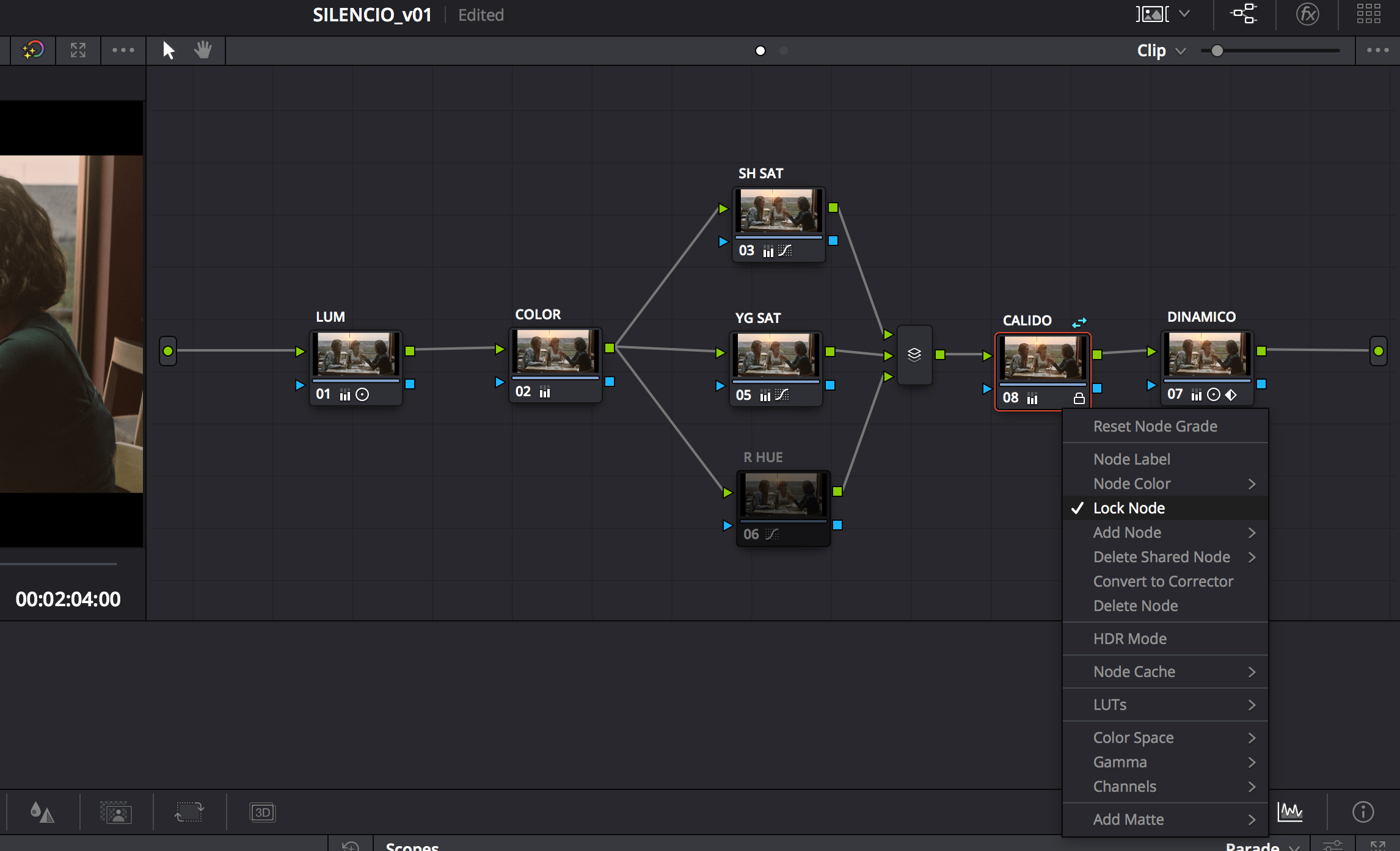The height and width of the screenshot is (851, 1400).
Task: Click the auto color wand icon
Action: coord(33,50)
